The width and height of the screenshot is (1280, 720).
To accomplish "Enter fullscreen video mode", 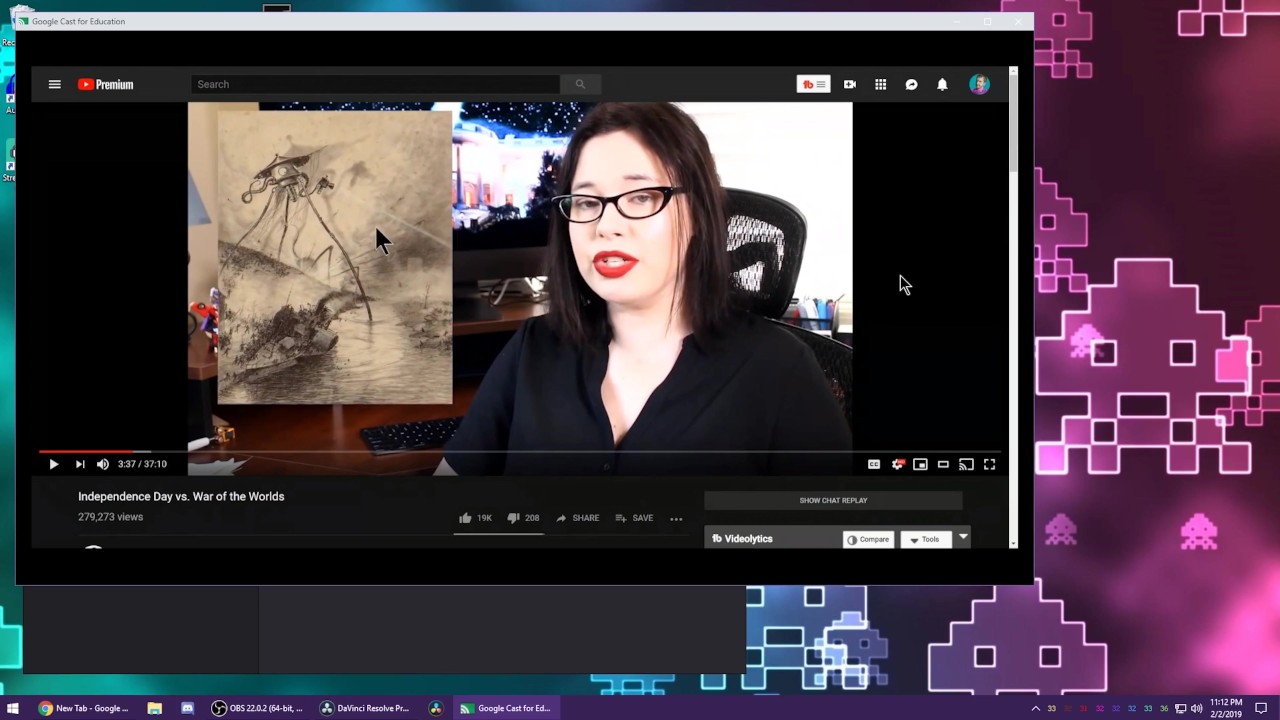I will (x=989, y=464).
